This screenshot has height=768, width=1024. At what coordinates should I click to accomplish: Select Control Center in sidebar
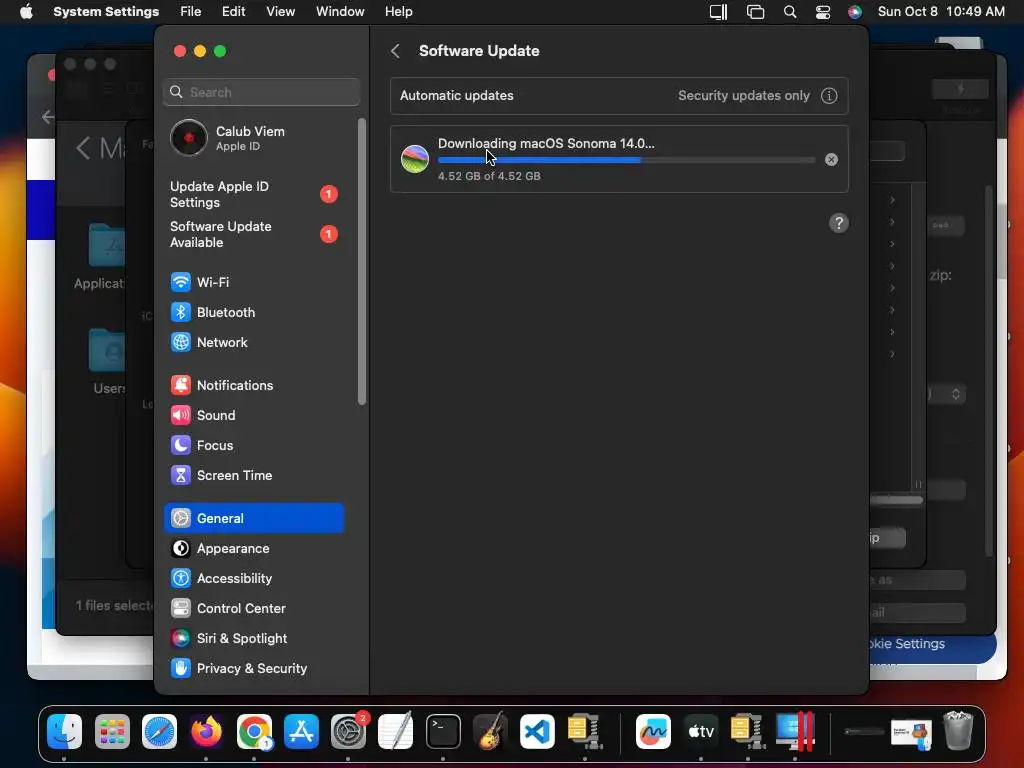pyautogui.click(x=254, y=609)
